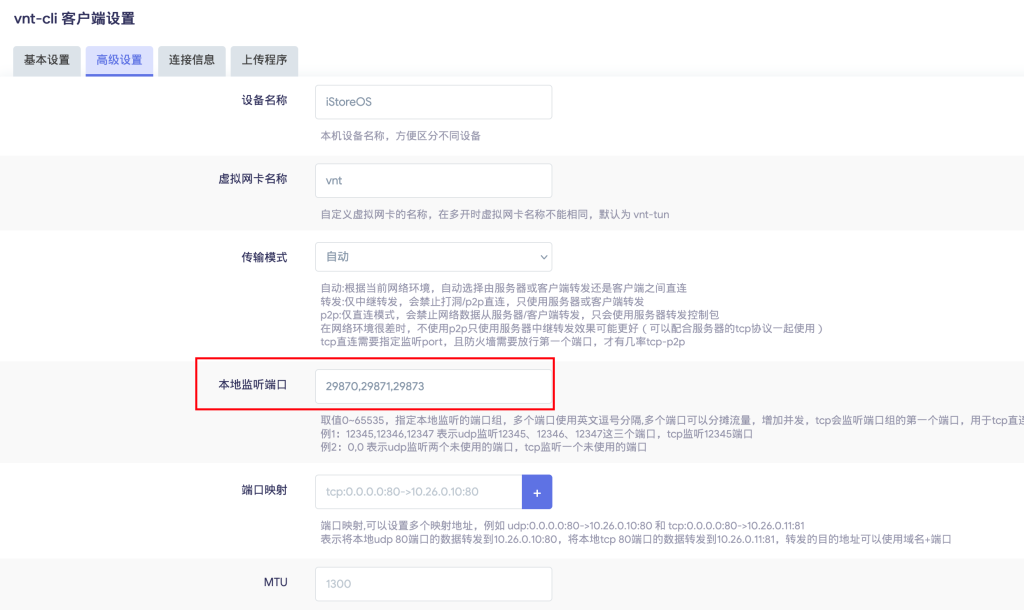Image resolution: width=1024 pixels, height=610 pixels.
Task: Click the MTU field label
Action: [275, 582]
